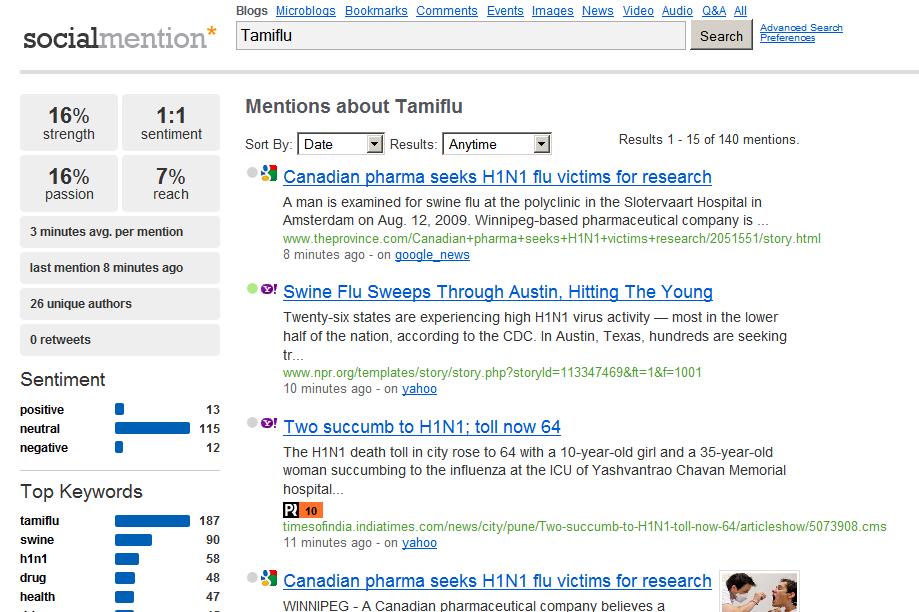Switch to the Video search tab
919x612 pixels.
(638, 11)
